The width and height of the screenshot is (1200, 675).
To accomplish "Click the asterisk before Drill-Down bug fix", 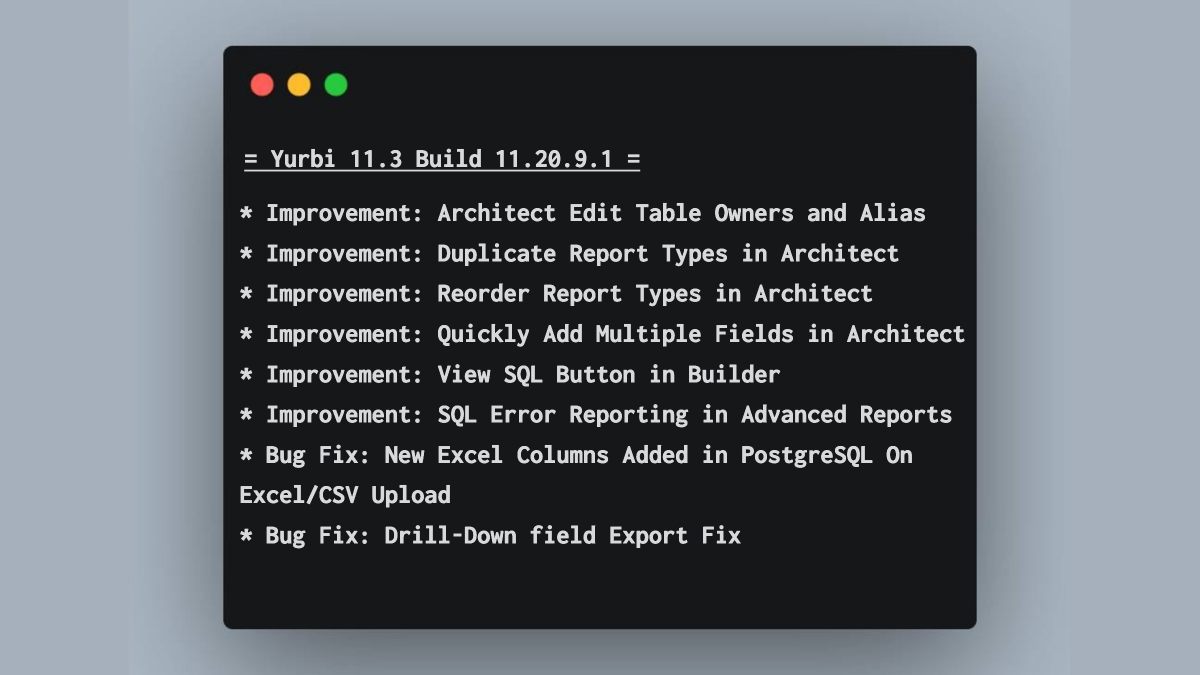I will 246,536.
